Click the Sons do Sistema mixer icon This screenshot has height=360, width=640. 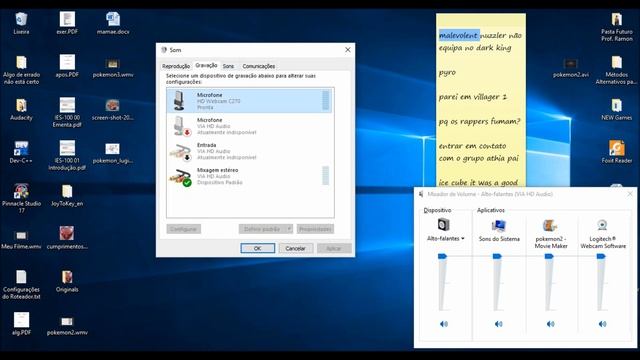tap(499, 225)
